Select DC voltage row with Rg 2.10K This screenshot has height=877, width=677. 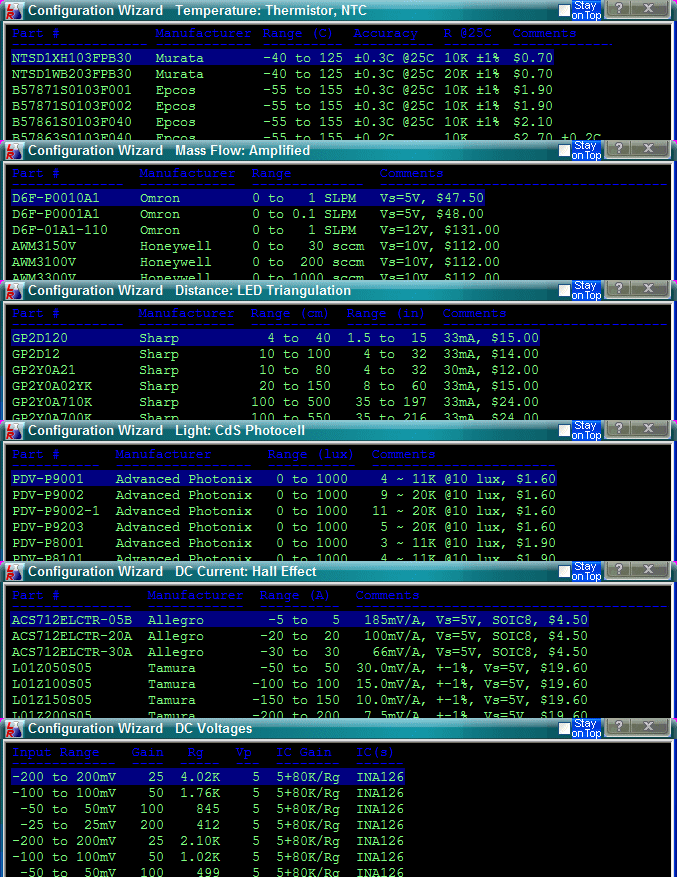click(208, 841)
